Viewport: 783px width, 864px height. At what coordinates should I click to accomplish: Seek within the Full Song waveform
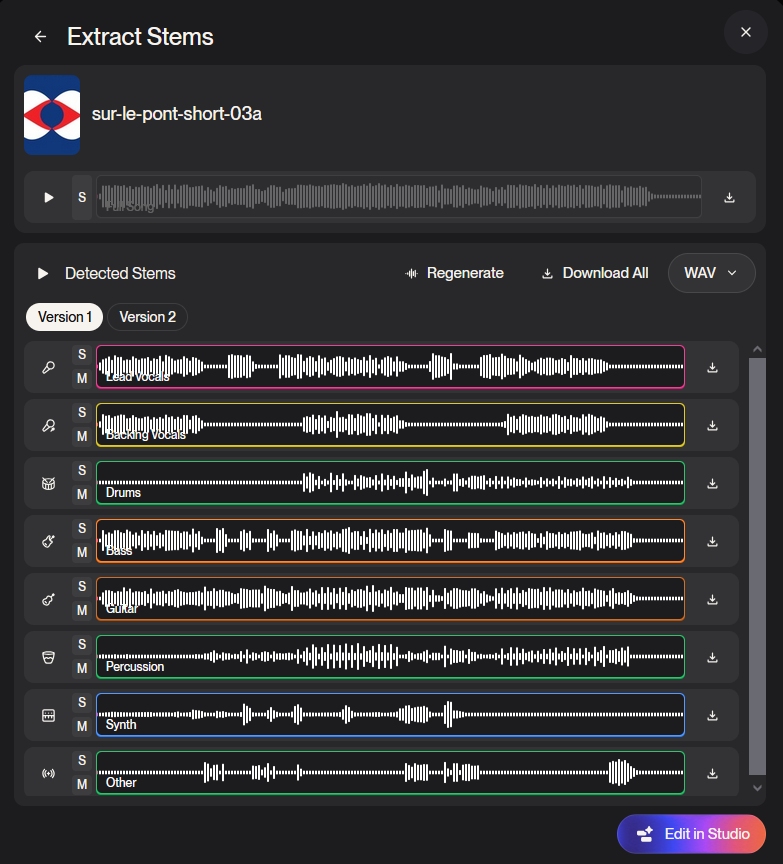click(399, 197)
